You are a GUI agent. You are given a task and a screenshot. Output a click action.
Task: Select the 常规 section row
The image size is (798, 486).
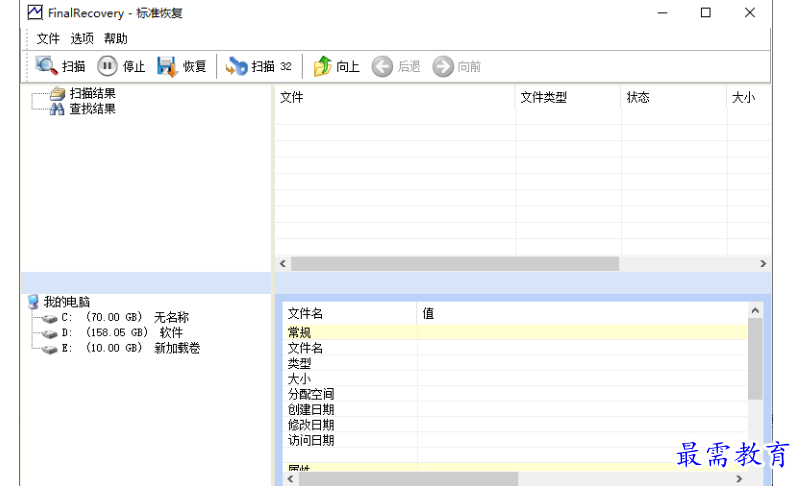click(515, 332)
